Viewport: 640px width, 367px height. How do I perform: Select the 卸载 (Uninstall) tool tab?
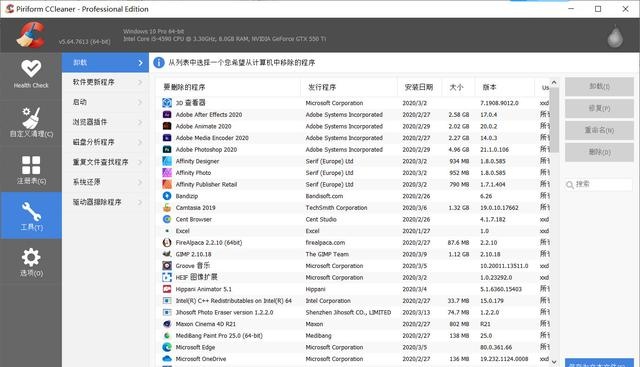105,62
